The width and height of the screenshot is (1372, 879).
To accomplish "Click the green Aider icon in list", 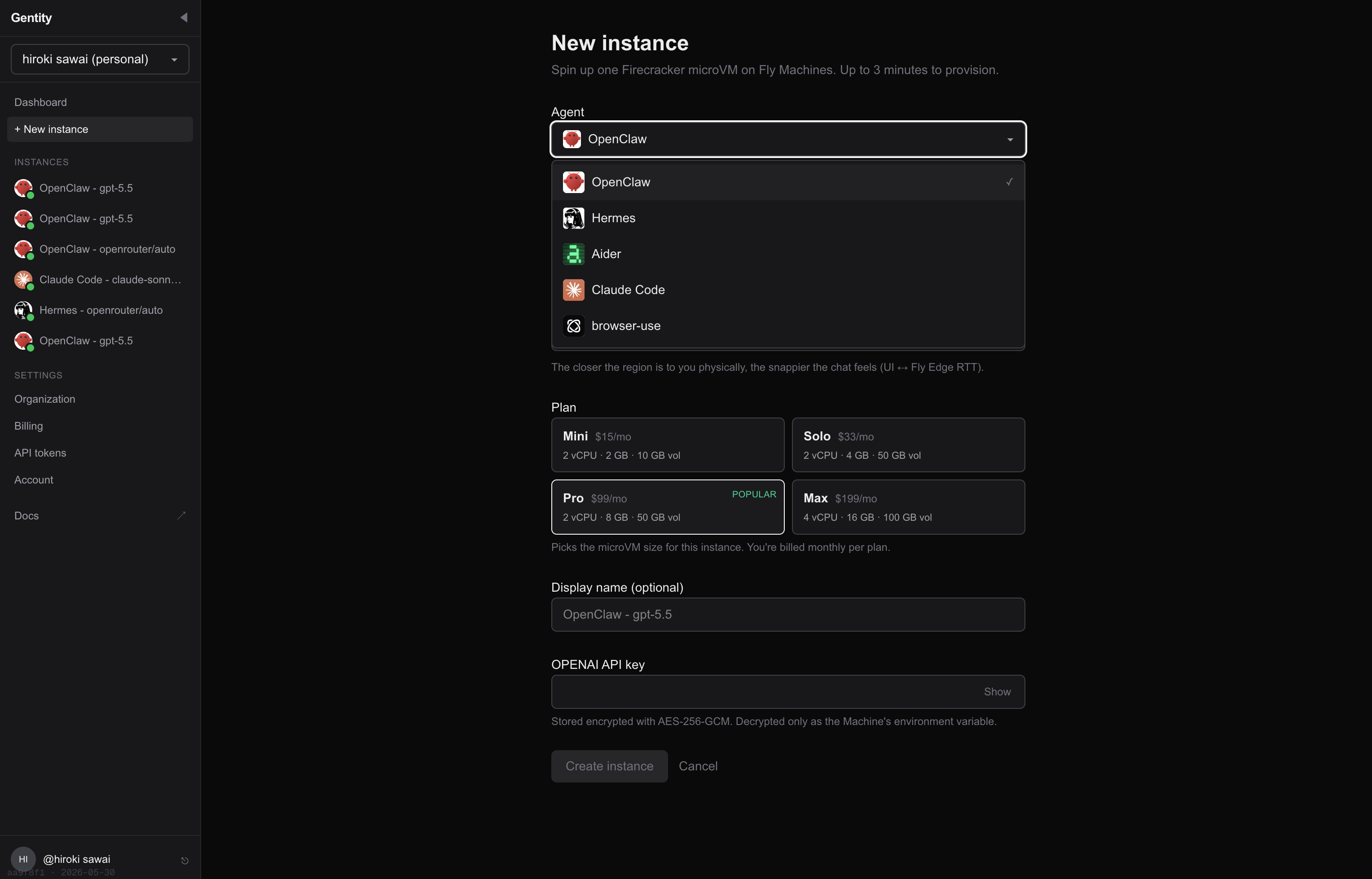I will [x=574, y=254].
